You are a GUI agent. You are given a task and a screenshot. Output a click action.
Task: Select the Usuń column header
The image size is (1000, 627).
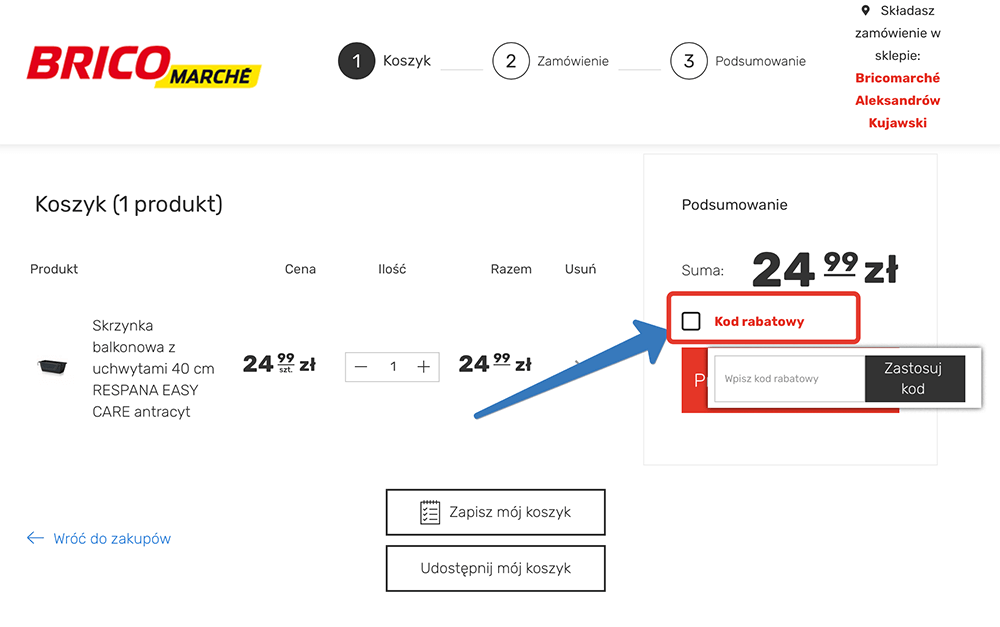click(580, 269)
